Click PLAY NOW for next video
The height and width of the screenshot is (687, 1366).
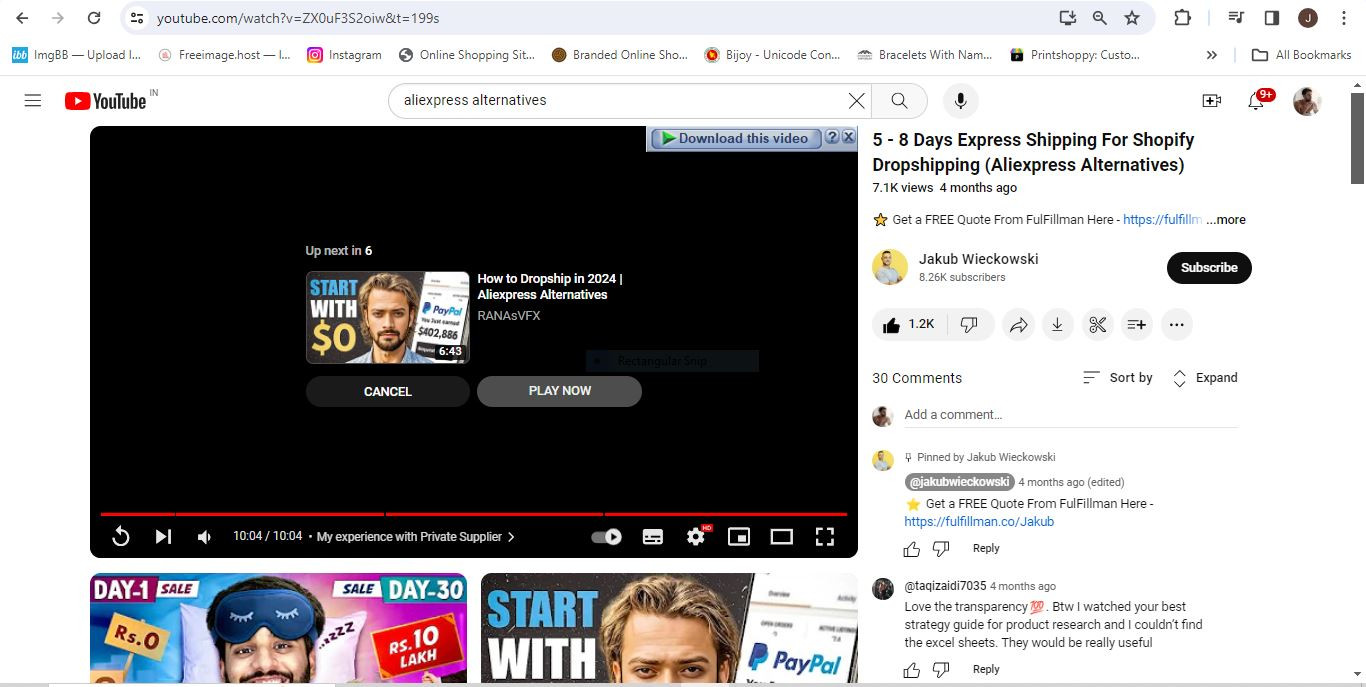tap(559, 391)
